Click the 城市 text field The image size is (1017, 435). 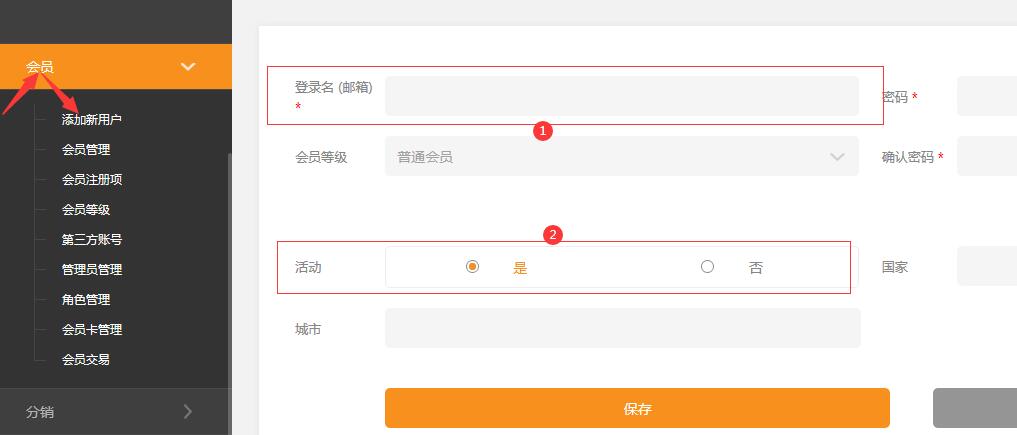[x=621, y=328]
